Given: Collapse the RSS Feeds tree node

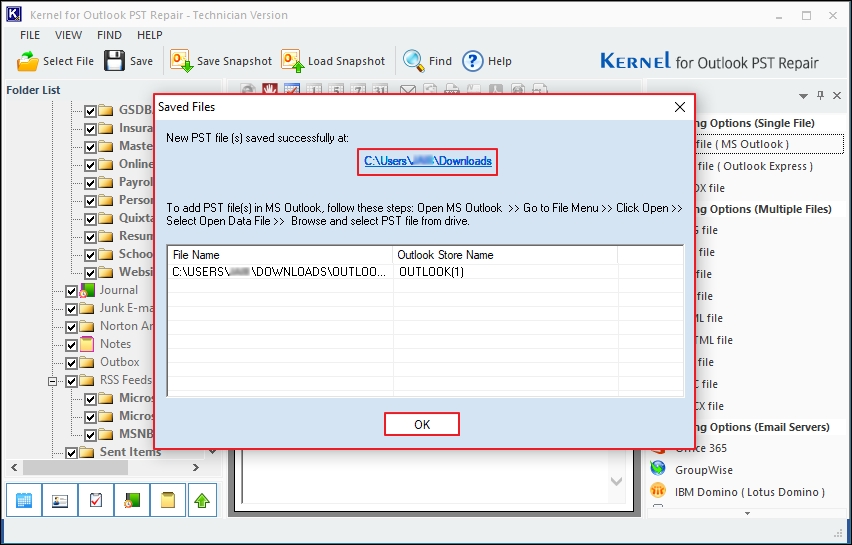Looking at the screenshot, I should [52, 381].
